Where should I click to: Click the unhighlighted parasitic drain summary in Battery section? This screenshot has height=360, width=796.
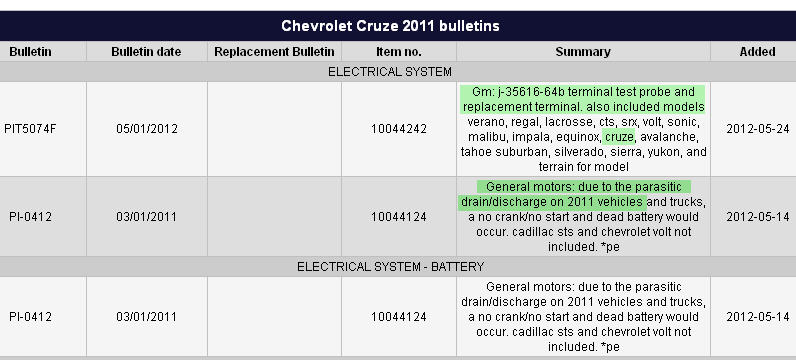(583, 317)
